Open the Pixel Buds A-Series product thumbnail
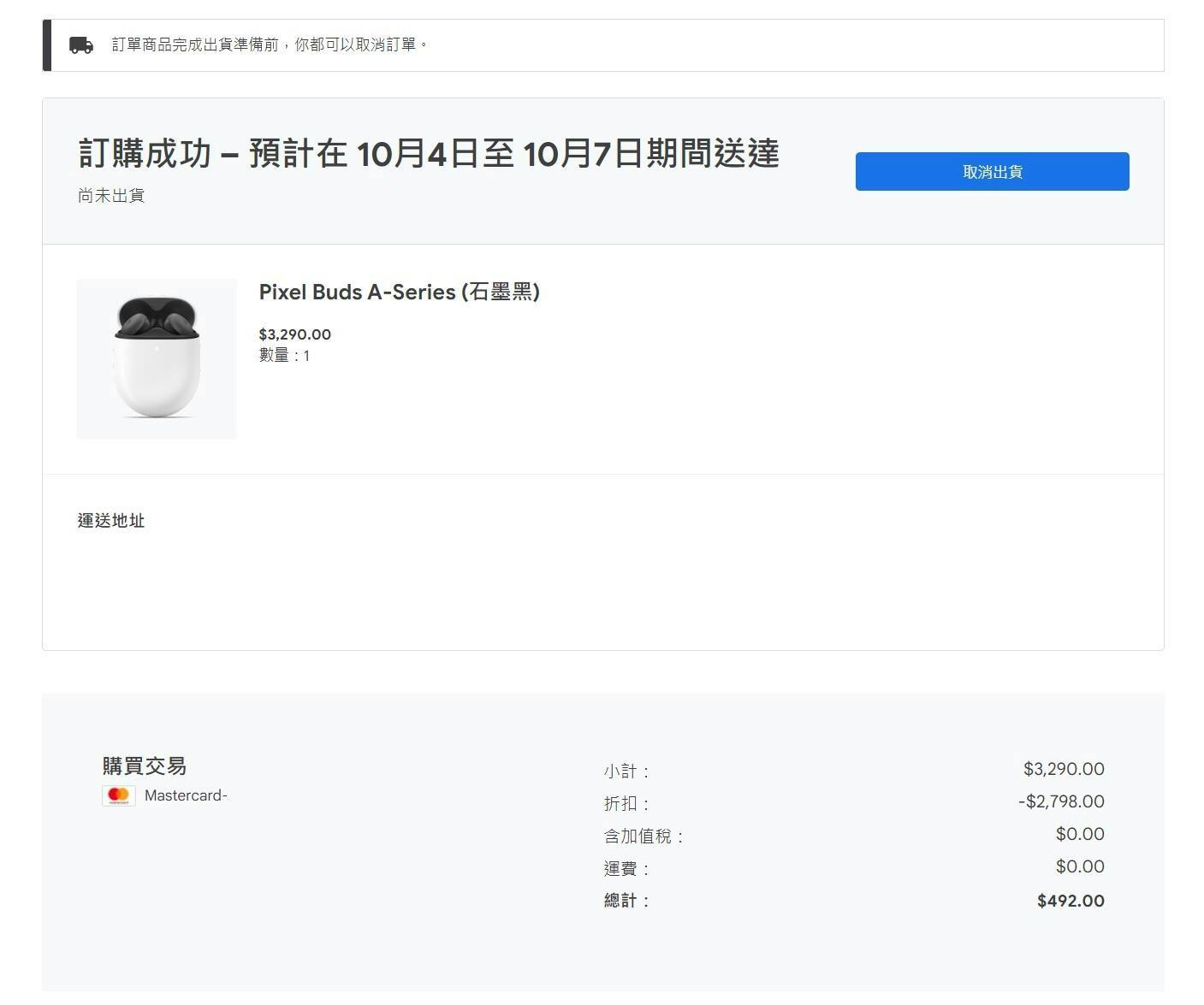Image resolution: width=1204 pixels, height=1005 pixels. point(157,358)
